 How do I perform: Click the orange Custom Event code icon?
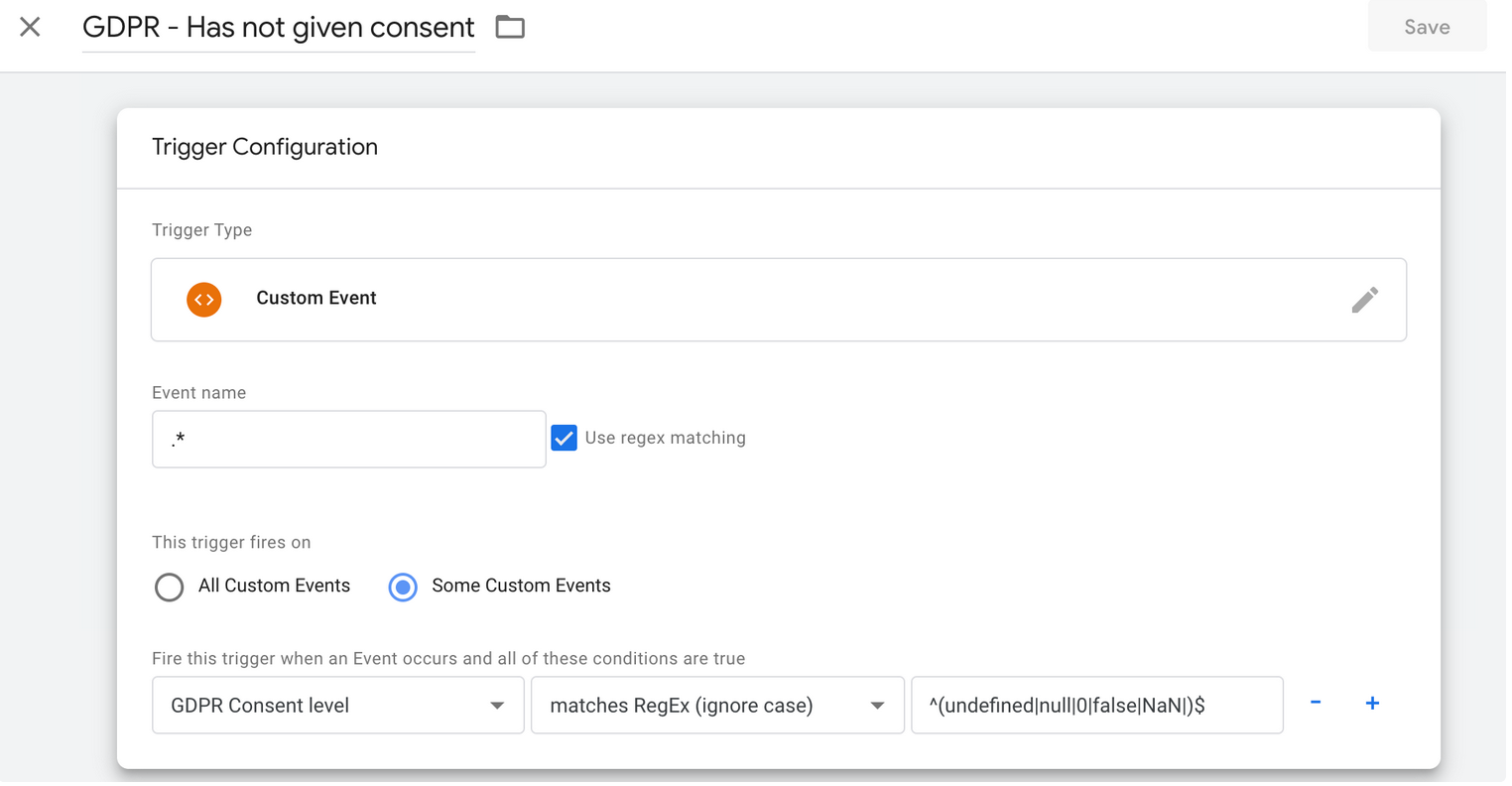pyautogui.click(x=204, y=300)
